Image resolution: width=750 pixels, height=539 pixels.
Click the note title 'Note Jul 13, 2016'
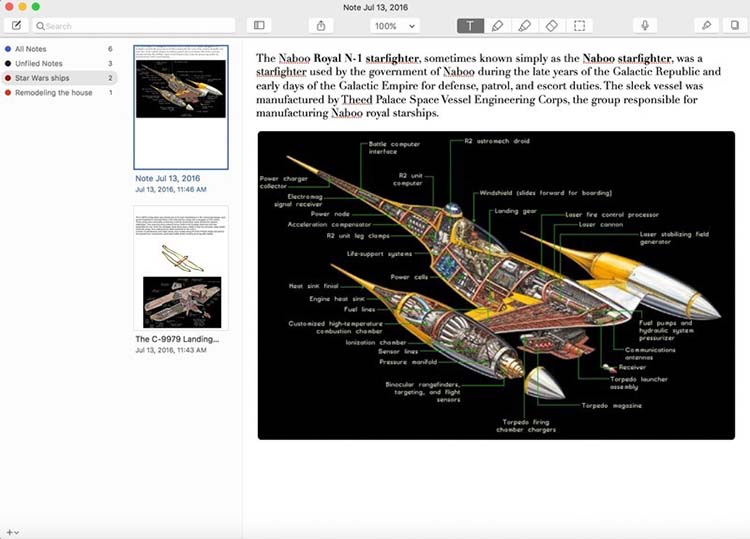pos(167,178)
